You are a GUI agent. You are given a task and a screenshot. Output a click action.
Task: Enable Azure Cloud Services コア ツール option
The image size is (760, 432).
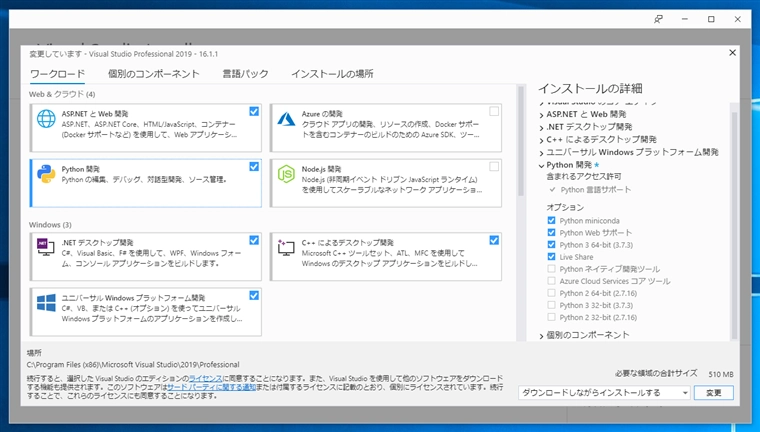pos(551,281)
